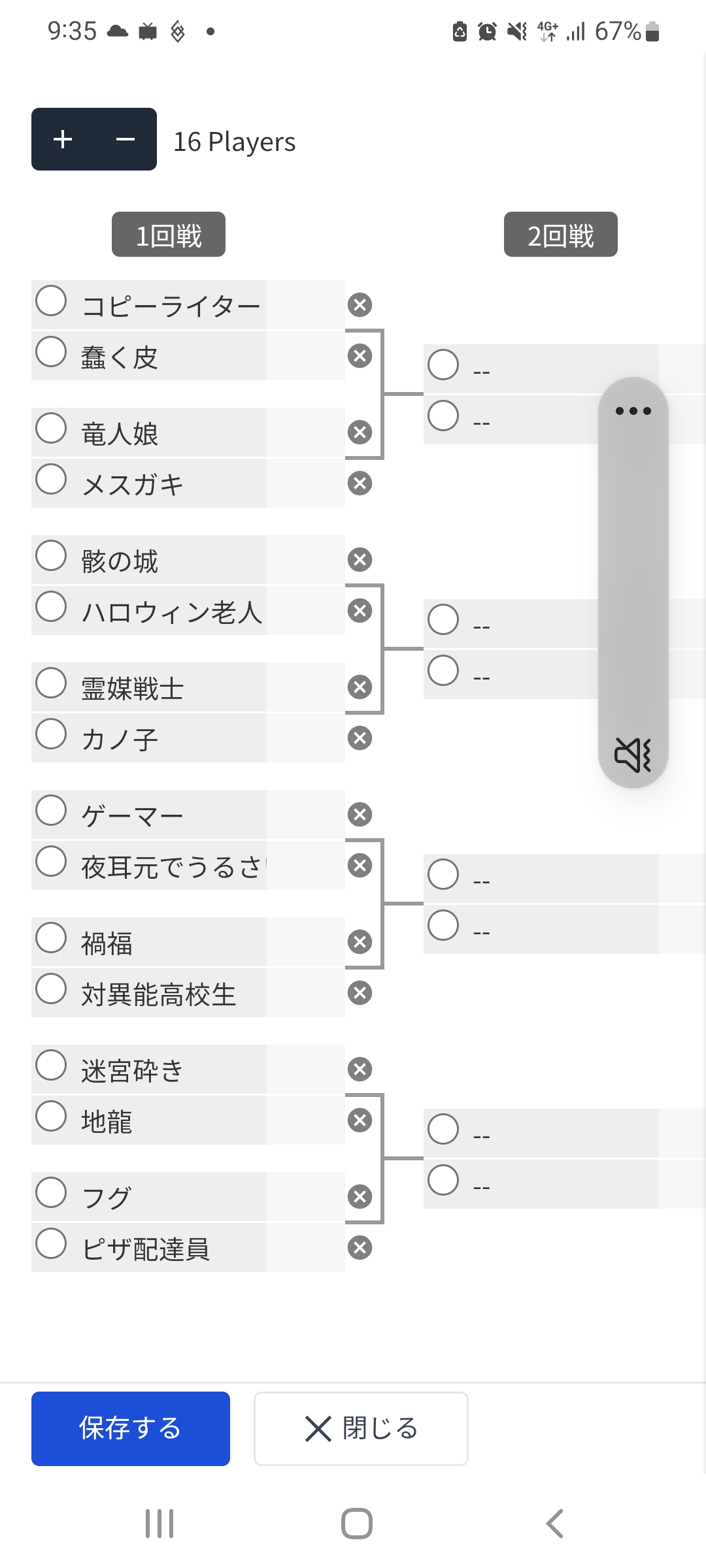Delete 対異能高校生 with its X icon

pos(360,993)
